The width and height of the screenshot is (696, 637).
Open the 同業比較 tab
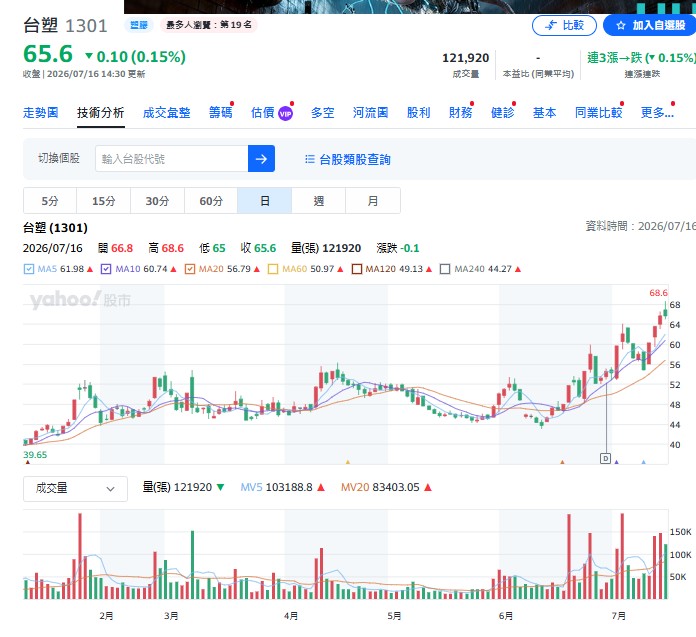[598, 113]
